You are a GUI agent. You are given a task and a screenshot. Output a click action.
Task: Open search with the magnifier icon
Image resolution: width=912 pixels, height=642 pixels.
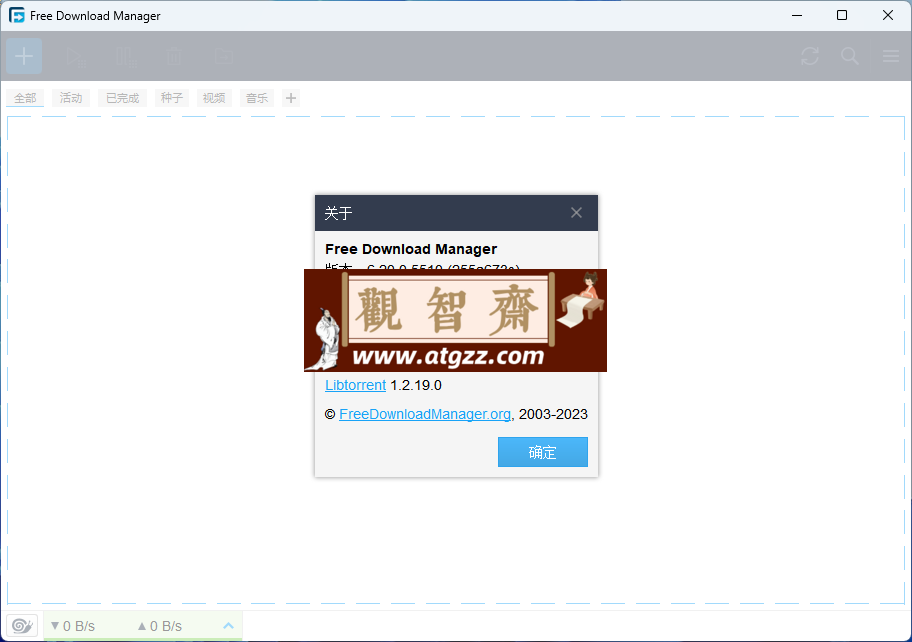[850, 56]
